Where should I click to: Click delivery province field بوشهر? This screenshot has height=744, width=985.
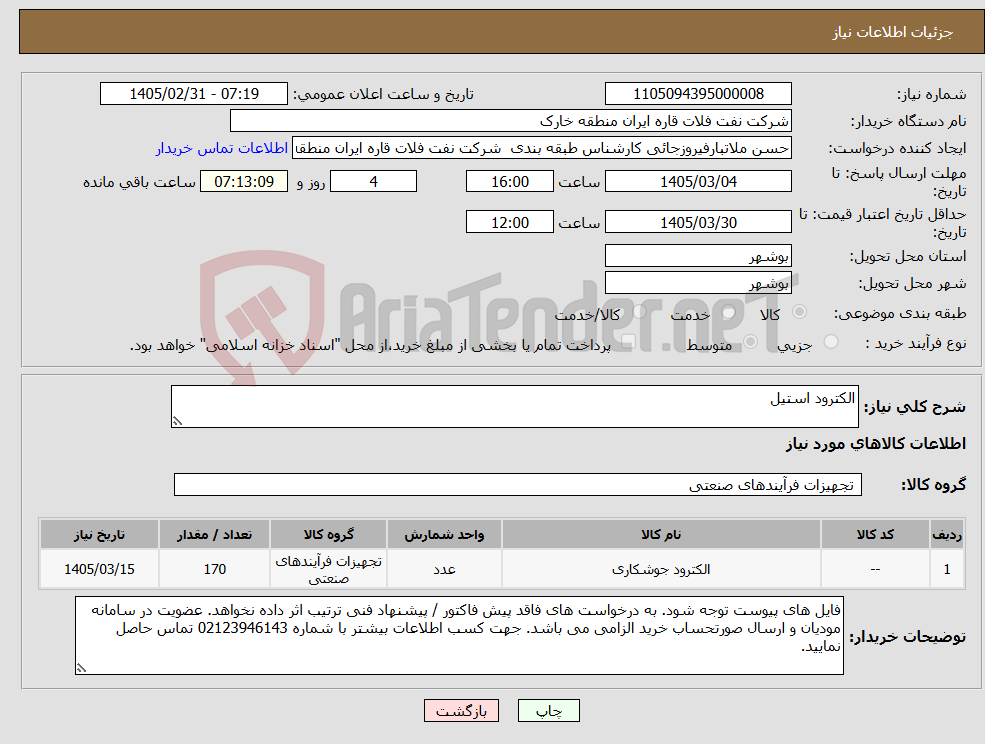pos(698,256)
